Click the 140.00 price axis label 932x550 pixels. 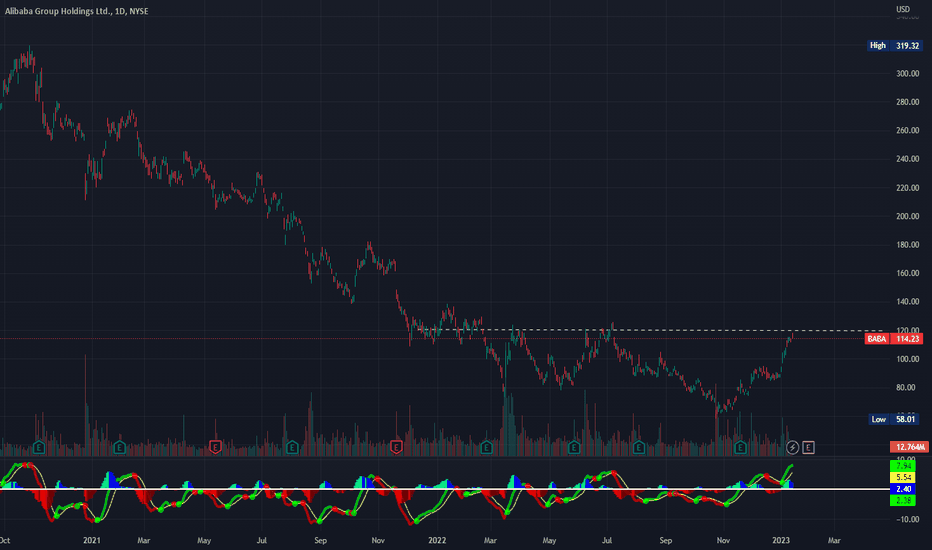(908, 302)
